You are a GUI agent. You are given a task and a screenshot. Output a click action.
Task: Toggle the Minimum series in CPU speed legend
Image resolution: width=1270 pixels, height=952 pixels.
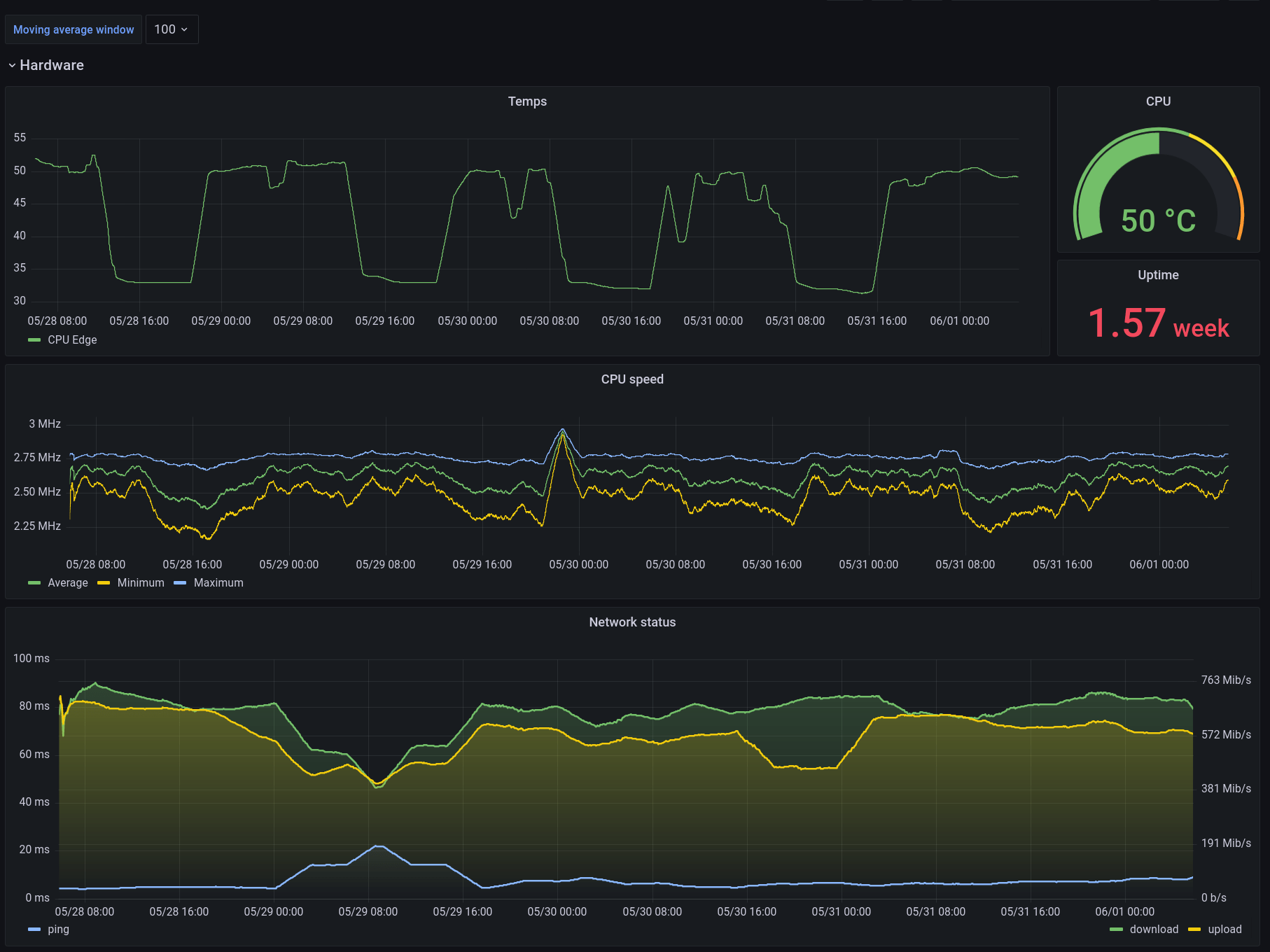tap(139, 582)
